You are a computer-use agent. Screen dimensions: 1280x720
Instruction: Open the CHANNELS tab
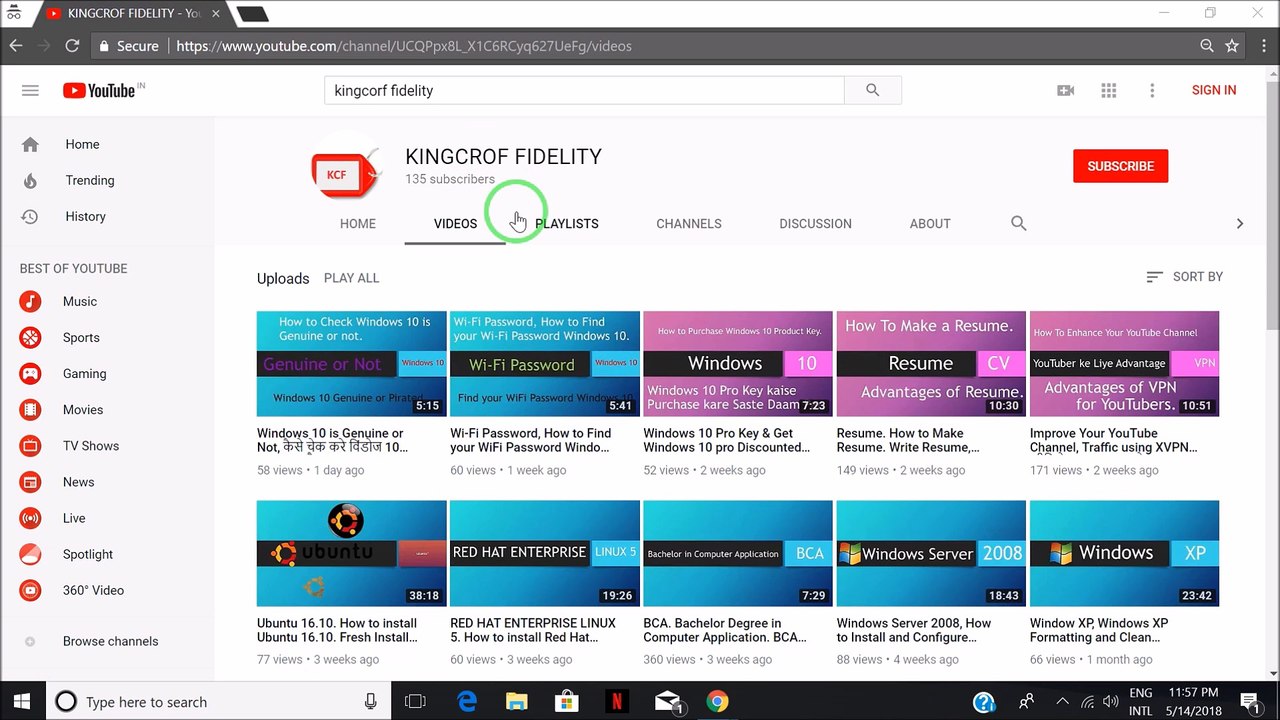click(689, 223)
